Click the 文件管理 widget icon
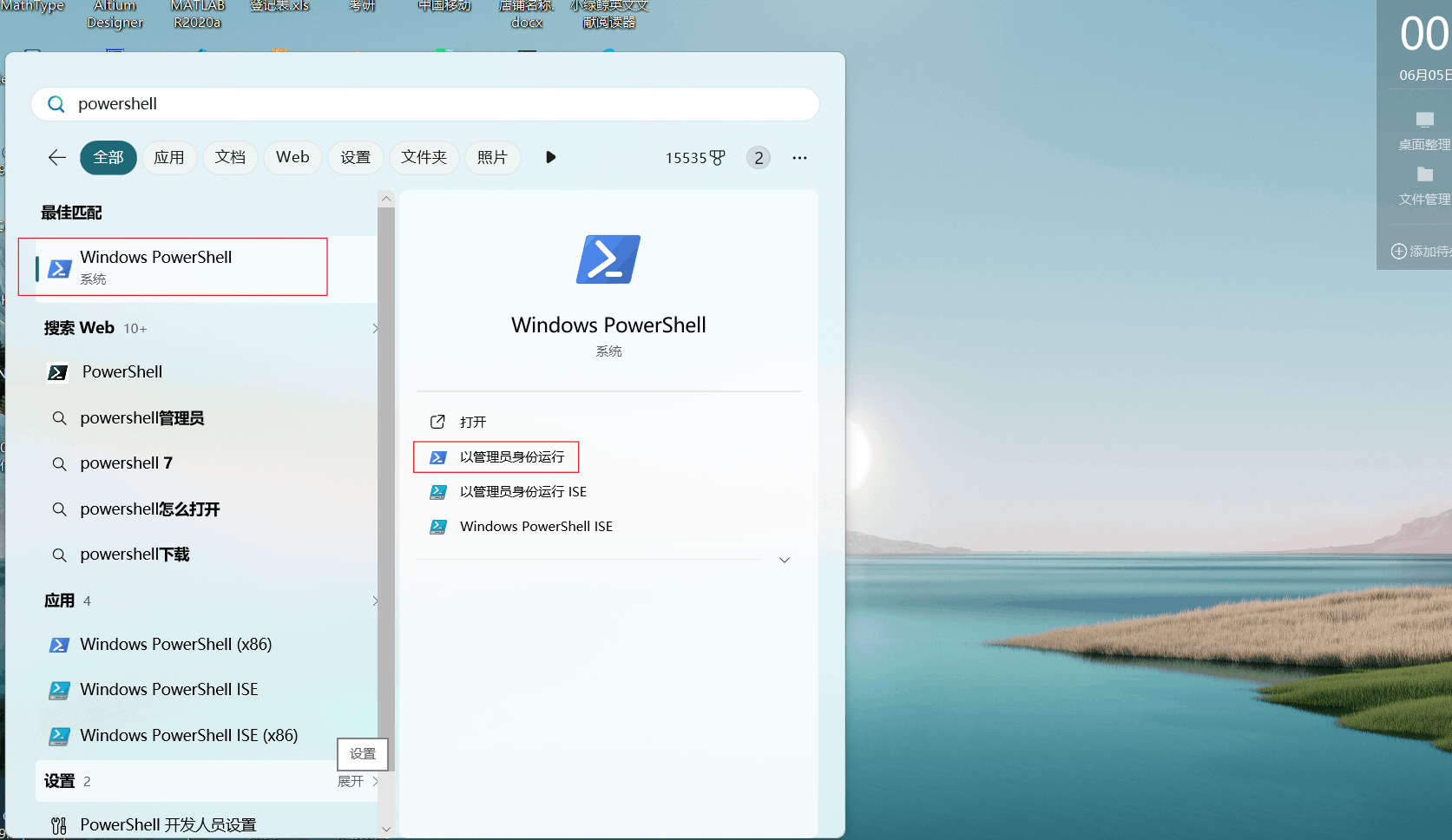 tap(1425, 174)
